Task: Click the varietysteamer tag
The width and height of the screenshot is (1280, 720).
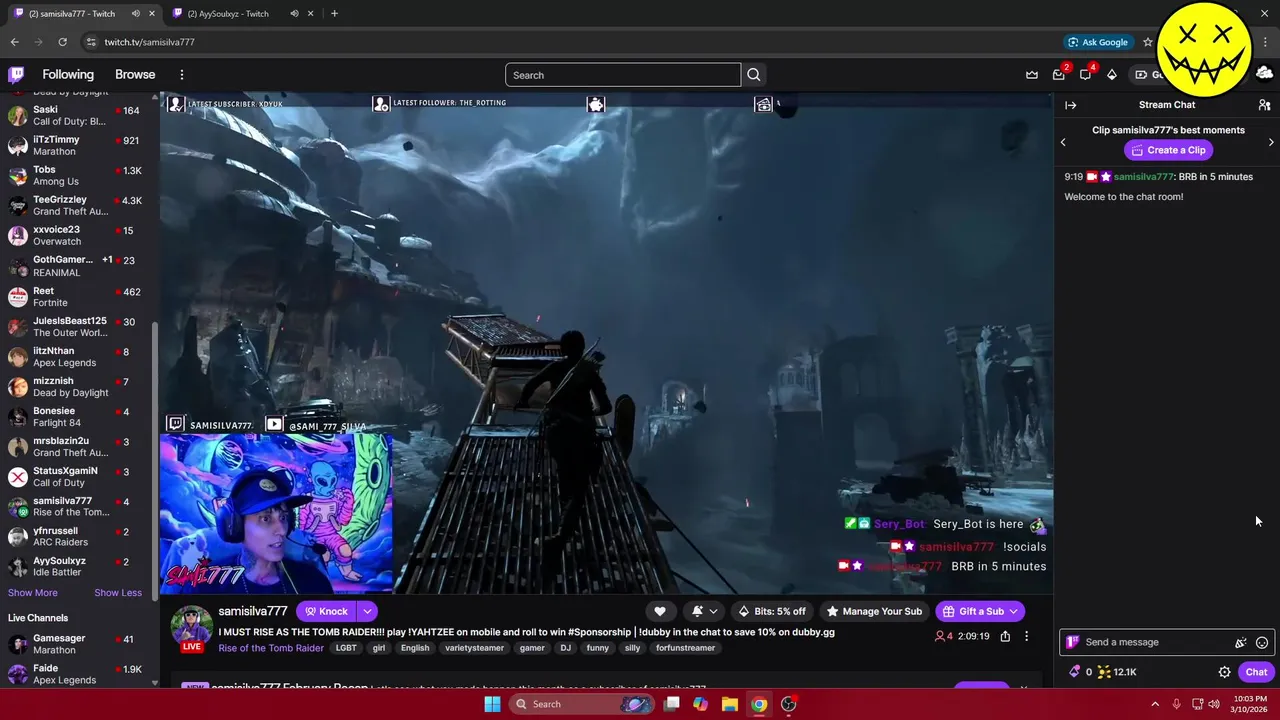Action: pyautogui.click(x=474, y=648)
